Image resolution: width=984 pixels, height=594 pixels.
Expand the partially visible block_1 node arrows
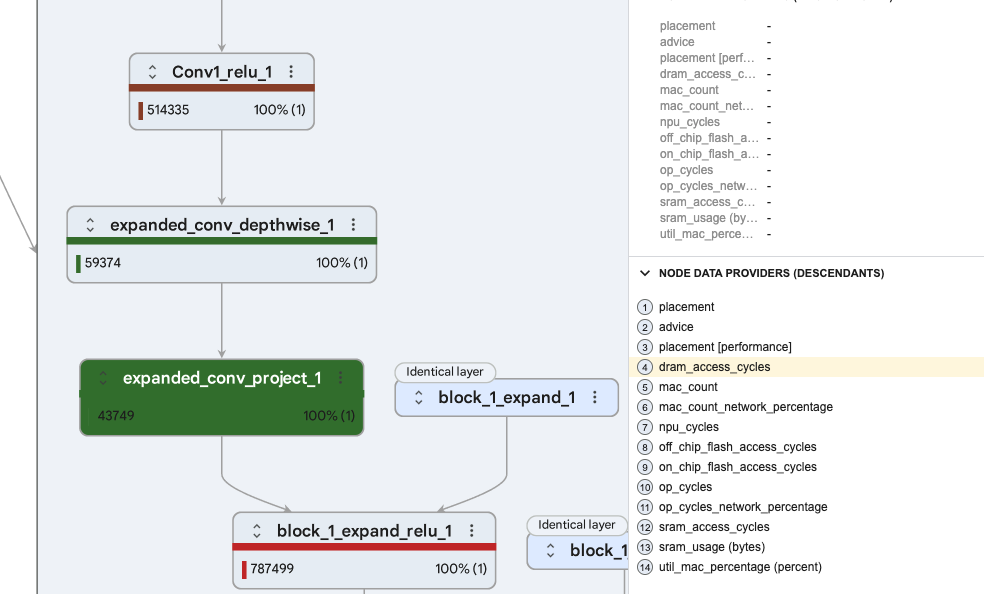pos(550,550)
